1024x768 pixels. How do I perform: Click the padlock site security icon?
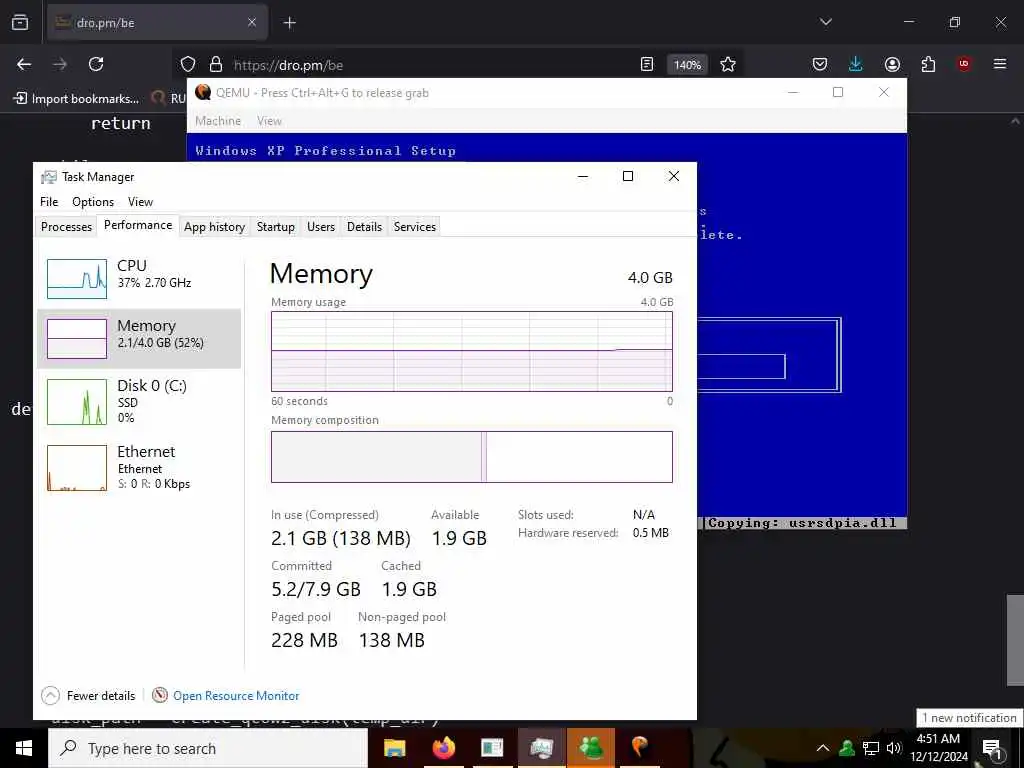[216, 64]
